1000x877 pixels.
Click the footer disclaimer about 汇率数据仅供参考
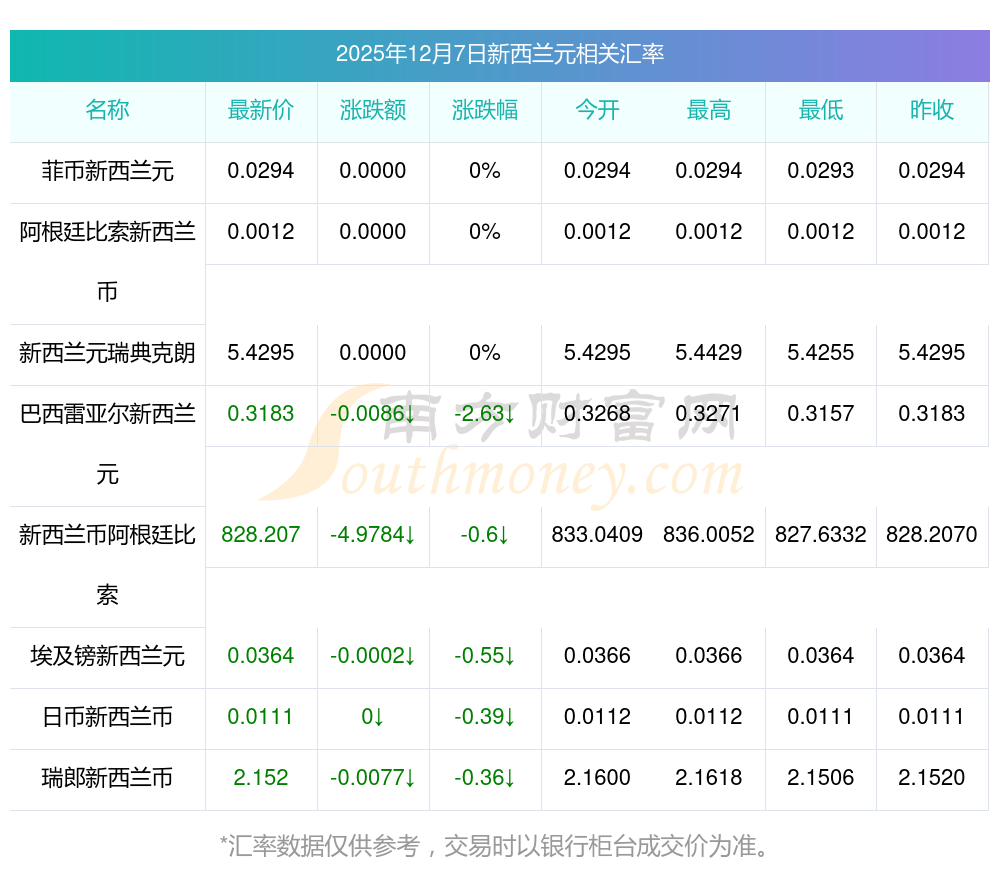point(499,846)
